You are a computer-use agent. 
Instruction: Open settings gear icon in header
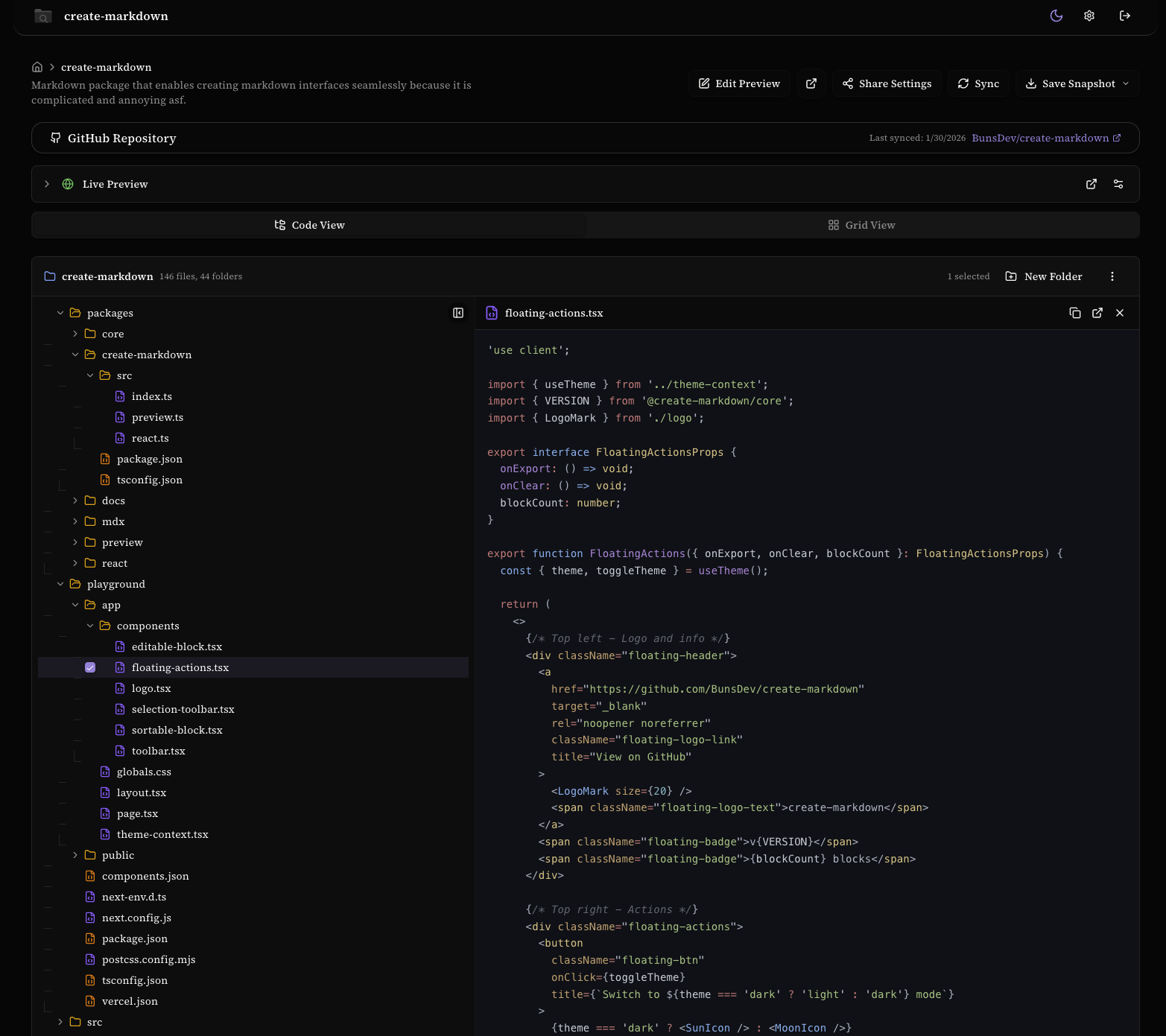pyautogui.click(x=1089, y=16)
